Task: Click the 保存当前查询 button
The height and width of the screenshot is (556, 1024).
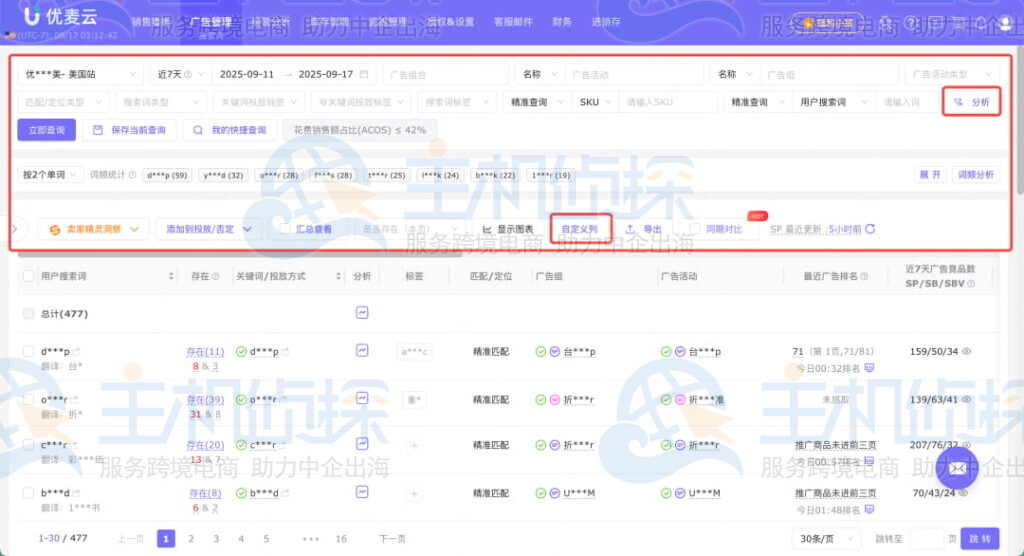Action: pos(129,130)
